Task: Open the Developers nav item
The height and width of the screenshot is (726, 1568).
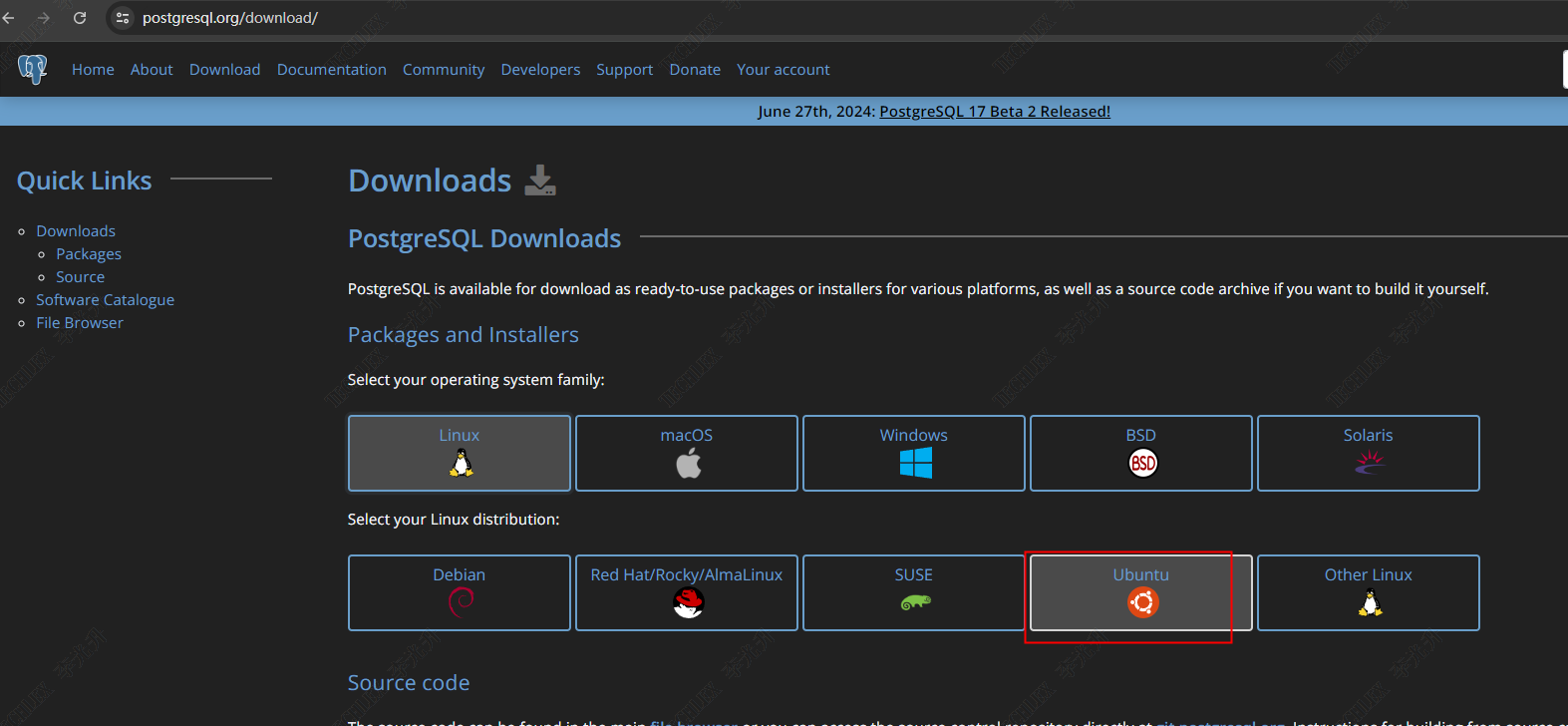Action: tap(540, 70)
